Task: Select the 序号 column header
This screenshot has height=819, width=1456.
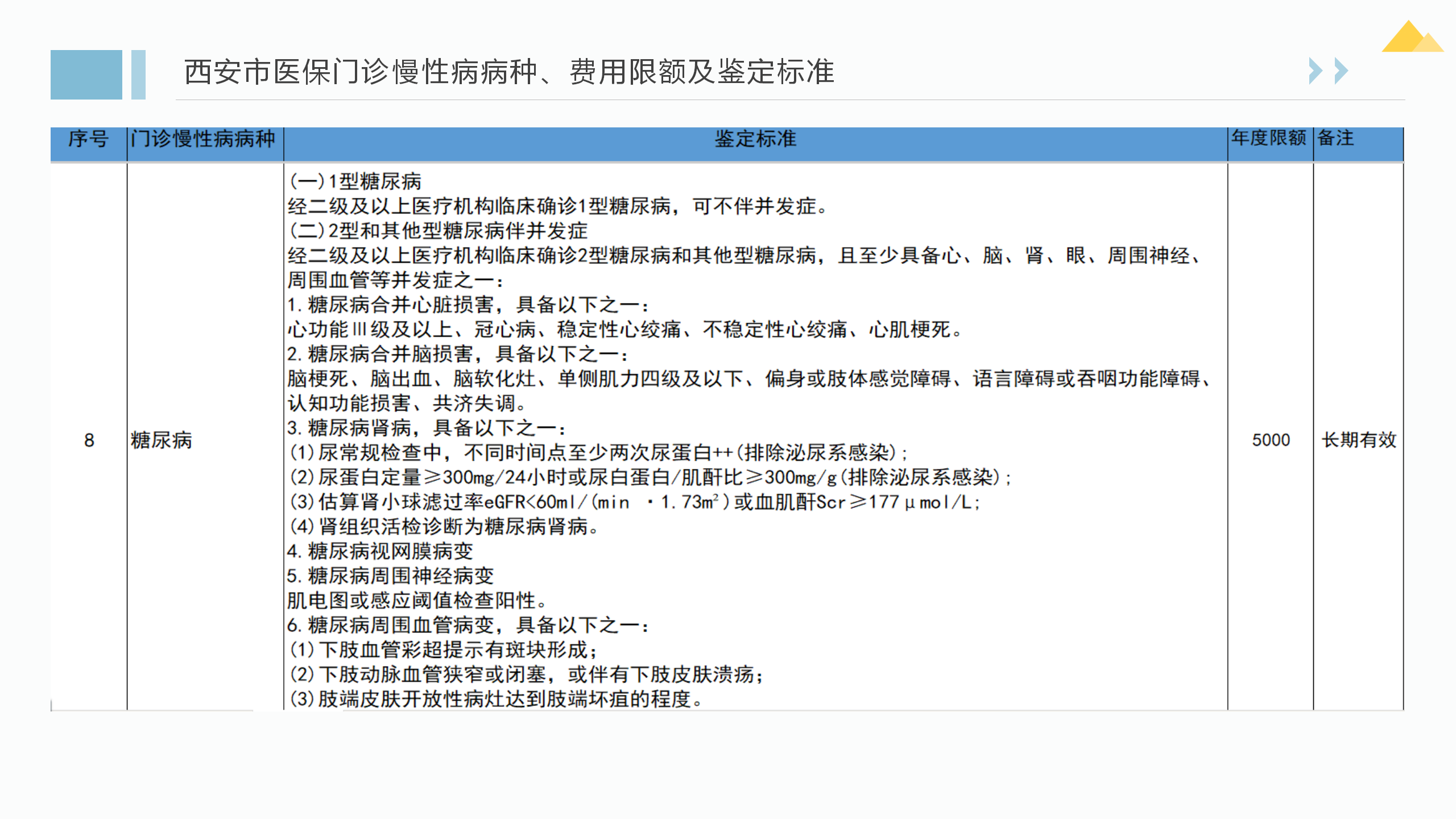Action: [88, 139]
